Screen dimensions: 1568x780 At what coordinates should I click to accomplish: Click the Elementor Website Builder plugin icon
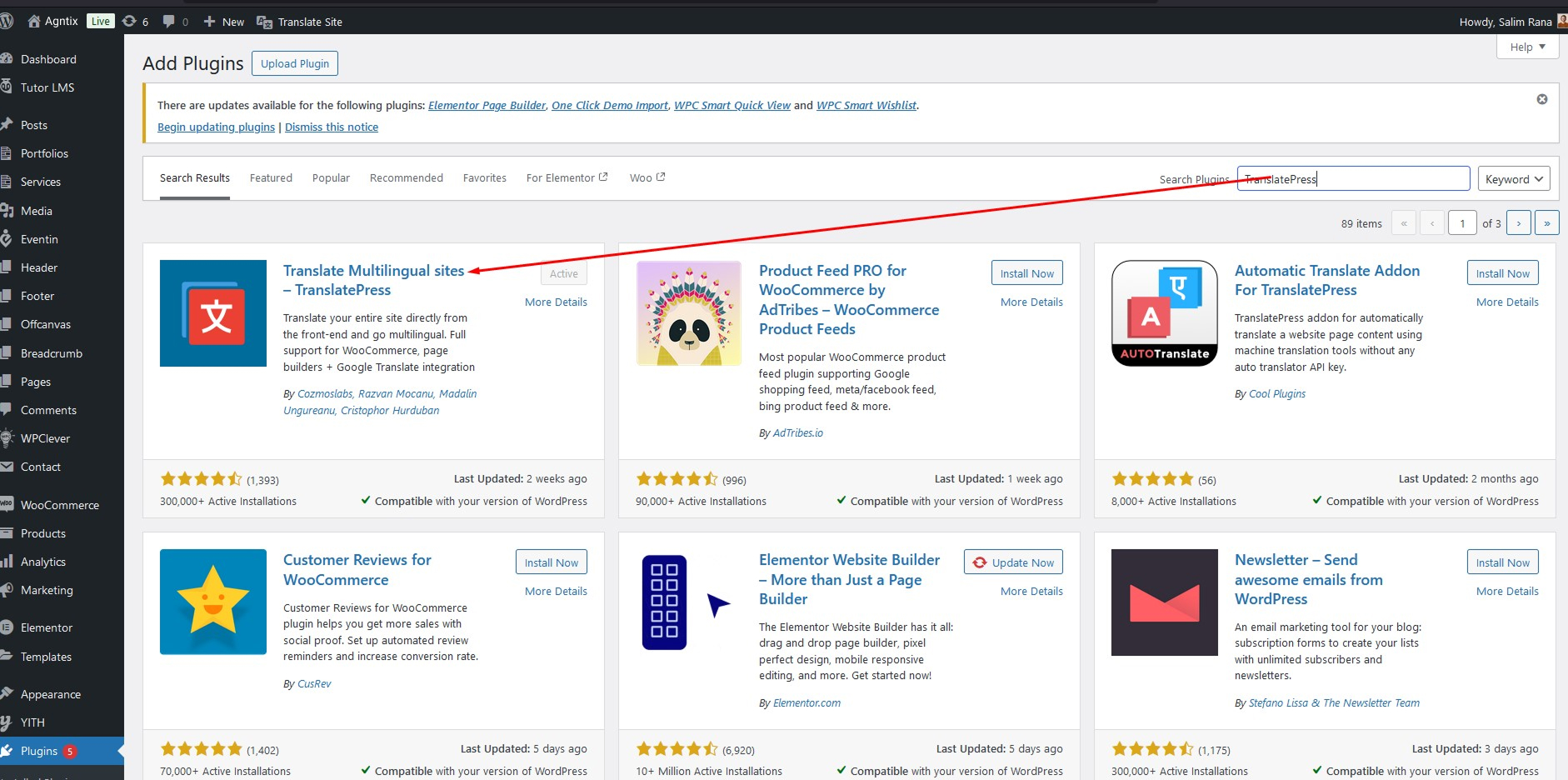click(x=688, y=602)
